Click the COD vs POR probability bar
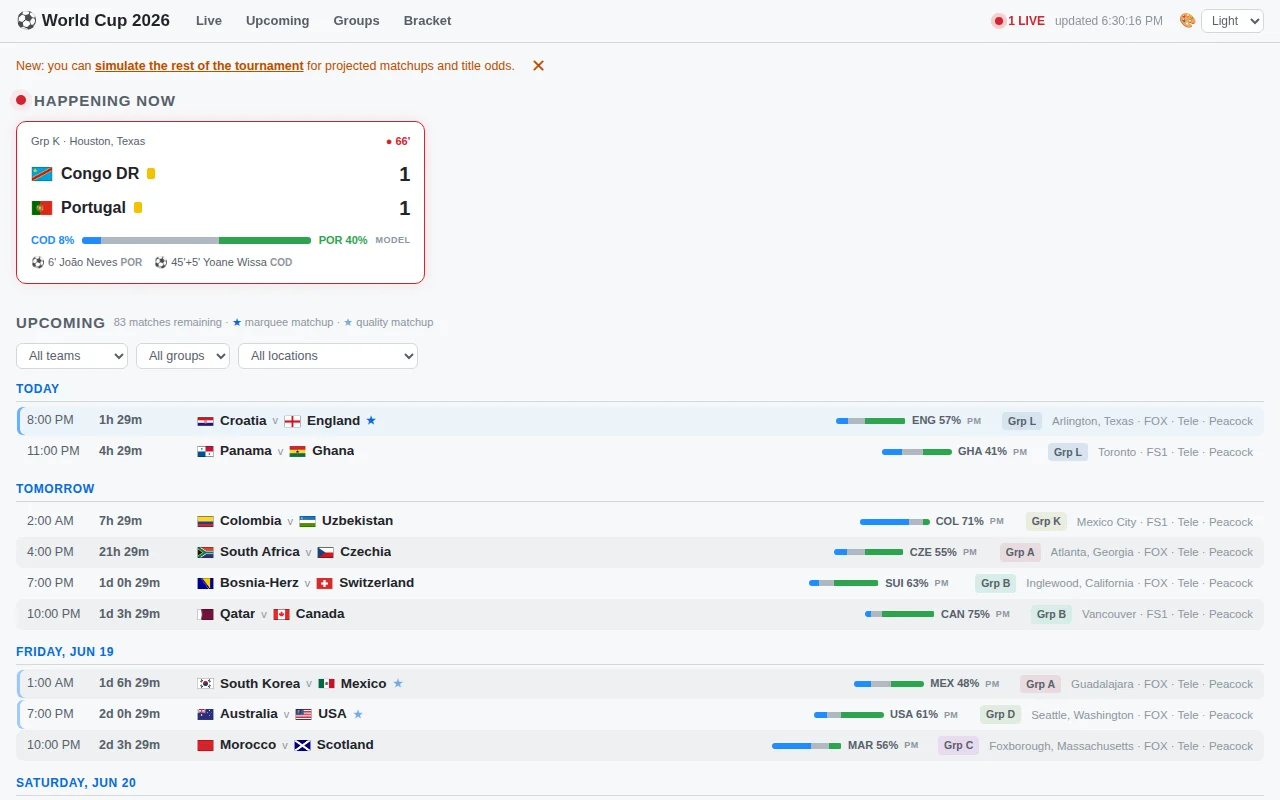This screenshot has width=1280, height=800. 196,240
